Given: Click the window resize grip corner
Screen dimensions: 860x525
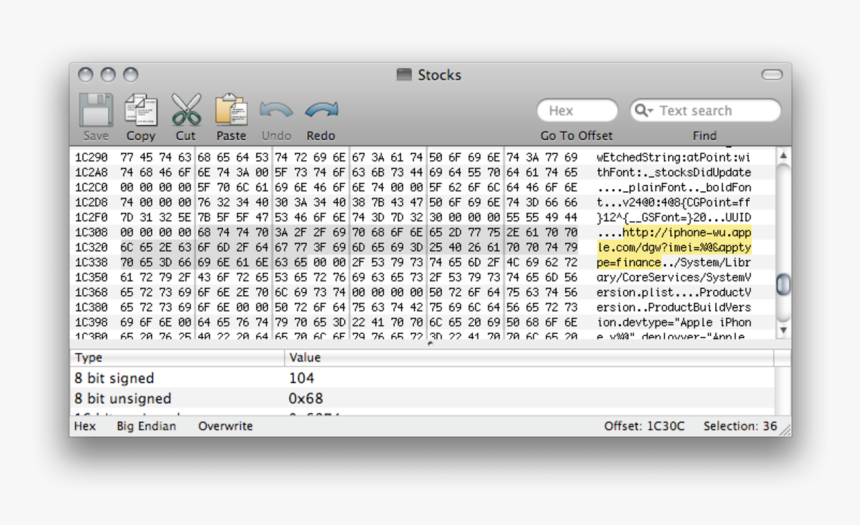Looking at the screenshot, I should [x=785, y=431].
